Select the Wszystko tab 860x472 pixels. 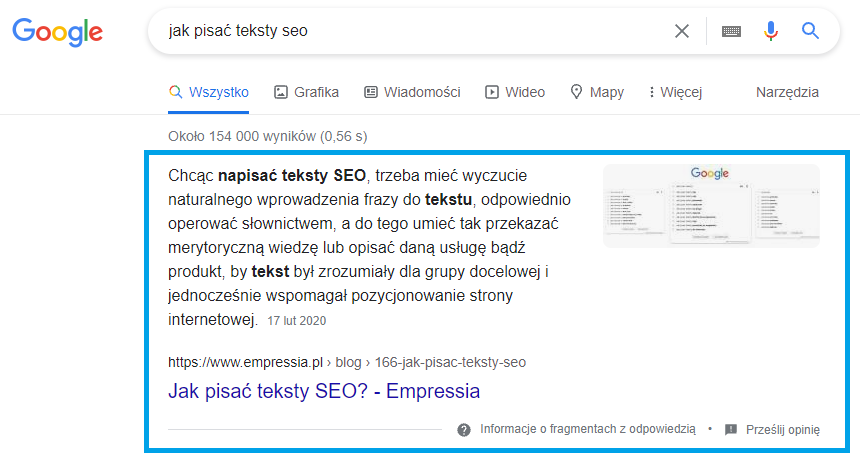point(208,92)
